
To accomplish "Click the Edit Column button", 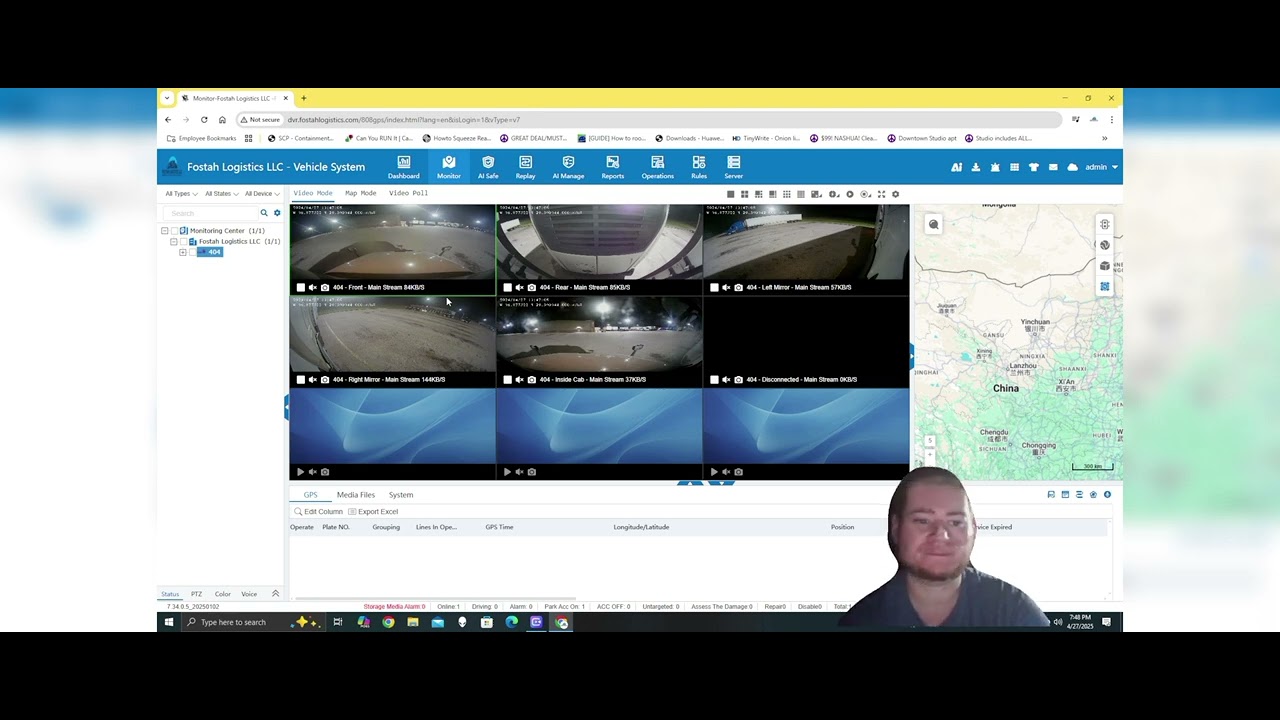I will 319,512.
